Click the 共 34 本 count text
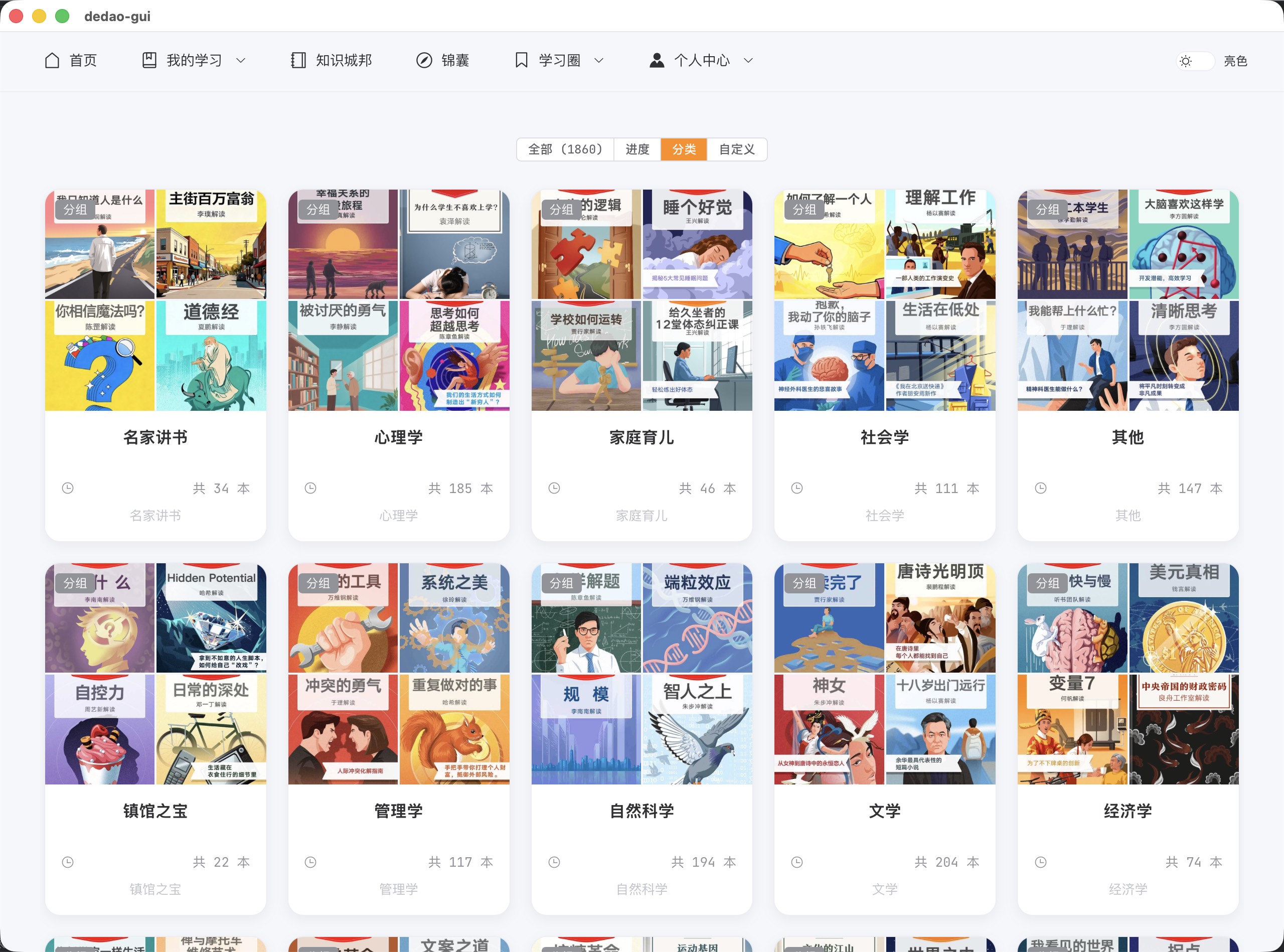The height and width of the screenshot is (952, 1284). [221, 489]
